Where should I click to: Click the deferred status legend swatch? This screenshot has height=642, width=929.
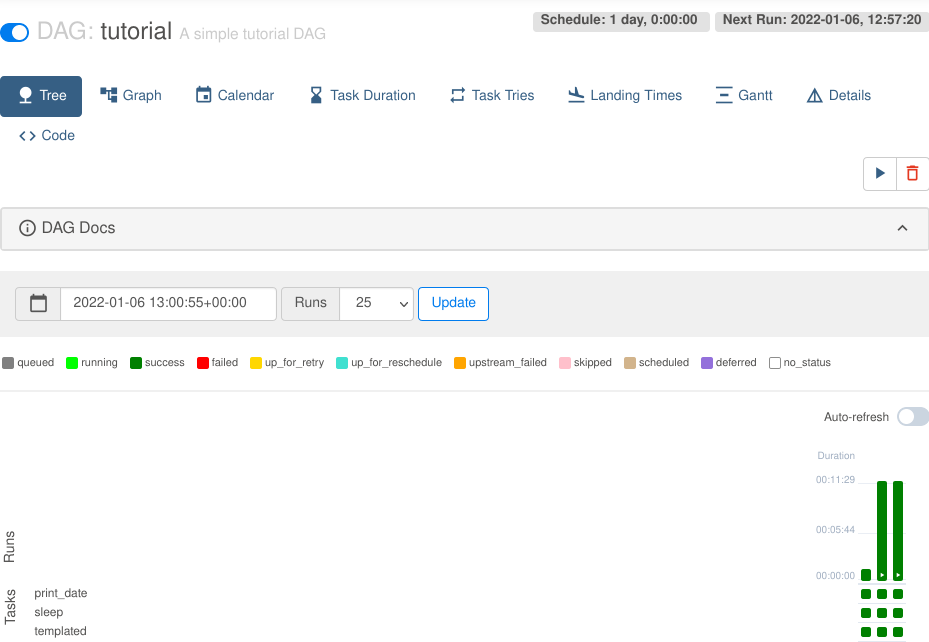coord(707,363)
